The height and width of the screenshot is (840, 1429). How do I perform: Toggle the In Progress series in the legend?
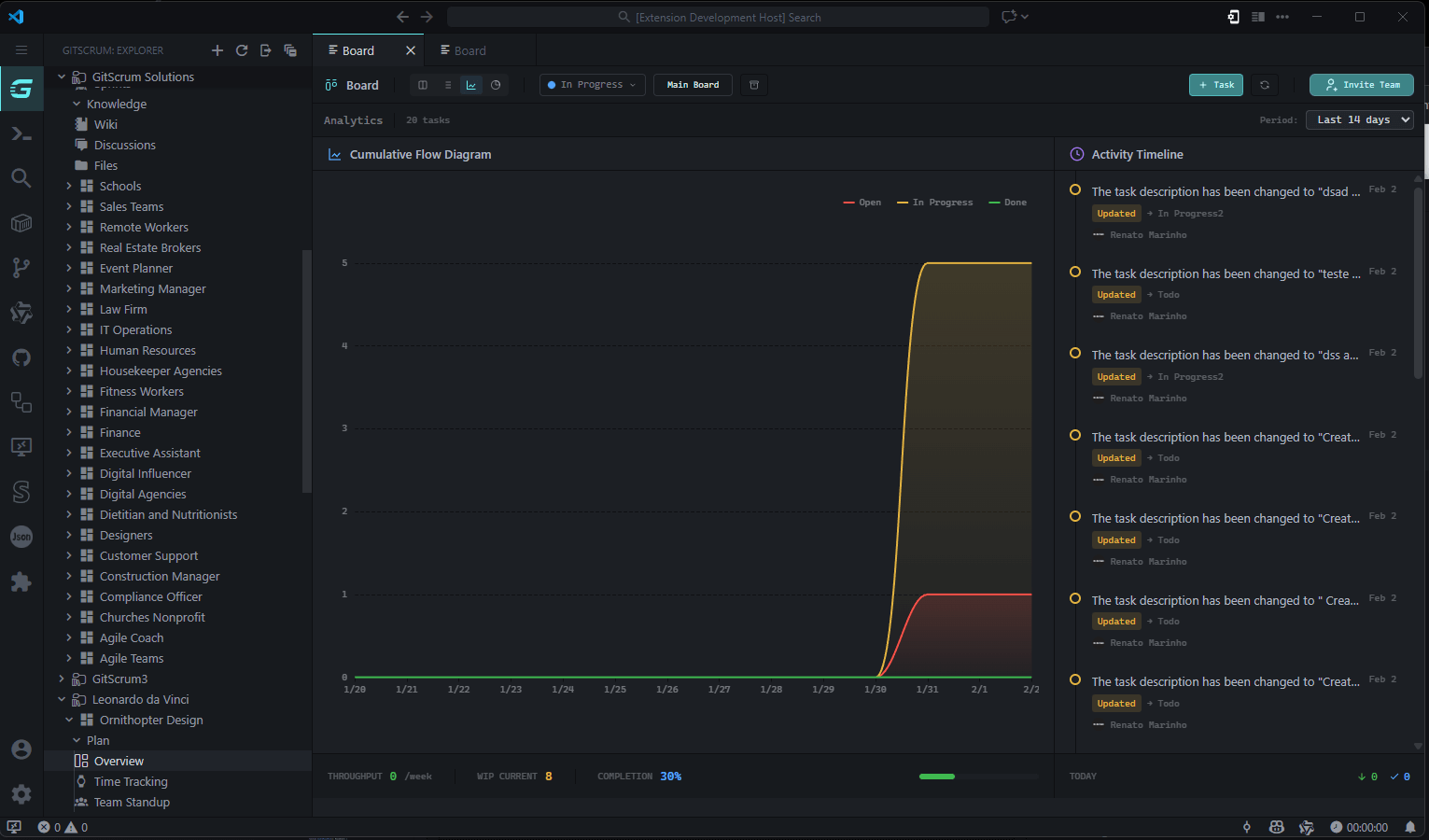click(934, 202)
